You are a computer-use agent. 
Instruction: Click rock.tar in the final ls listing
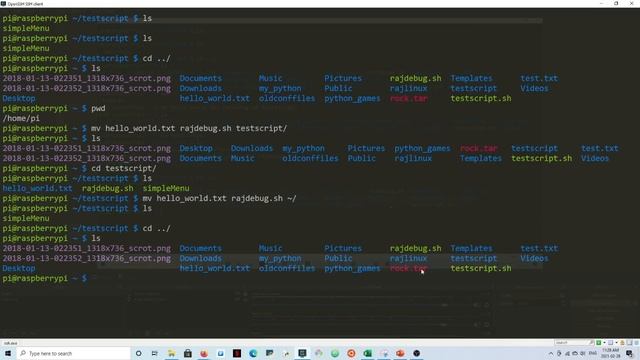coord(409,269)
